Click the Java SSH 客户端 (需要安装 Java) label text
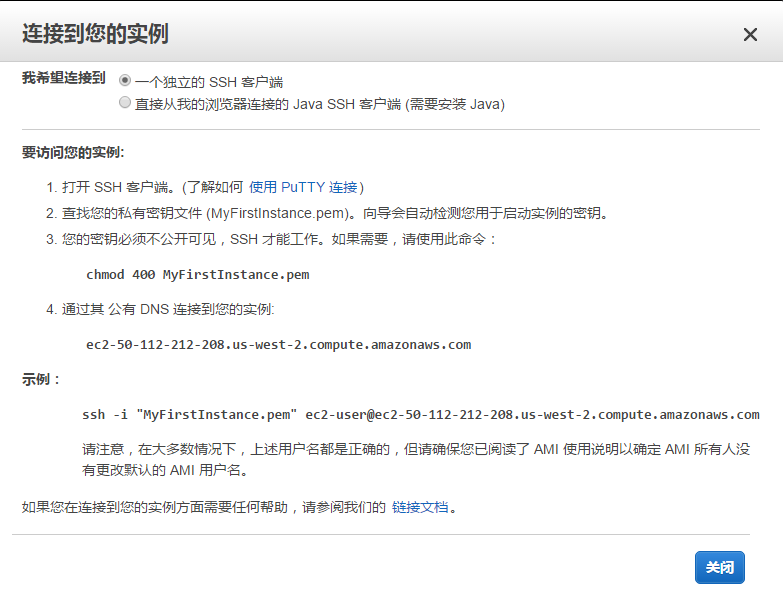This screenshot has height=603, width=783. [x=320, y=104]
